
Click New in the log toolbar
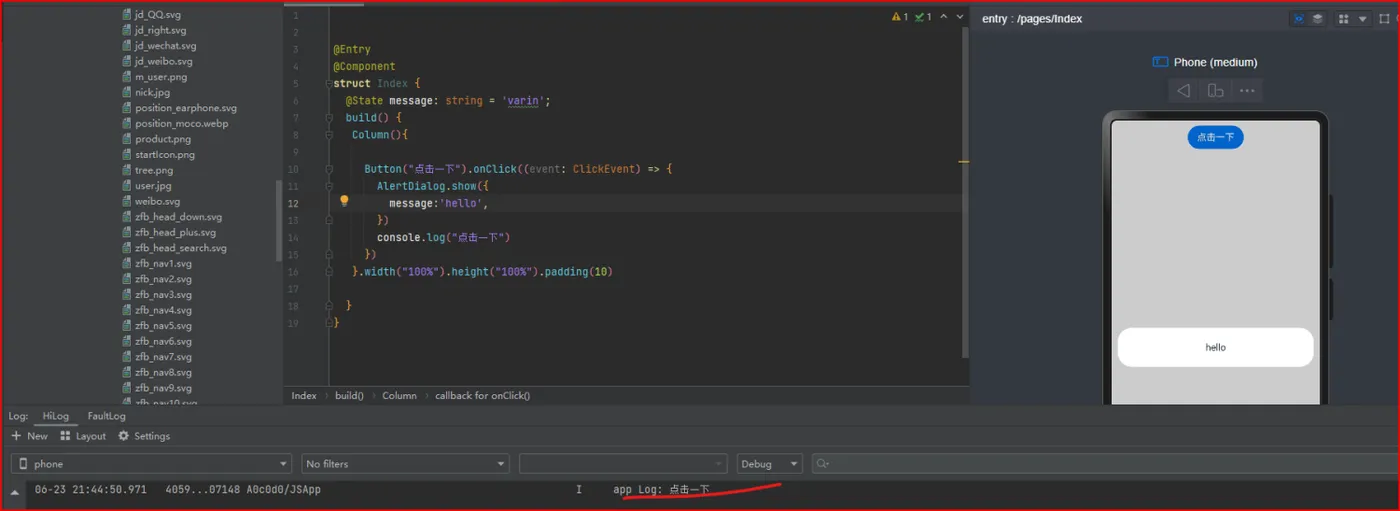click(30, 436)
